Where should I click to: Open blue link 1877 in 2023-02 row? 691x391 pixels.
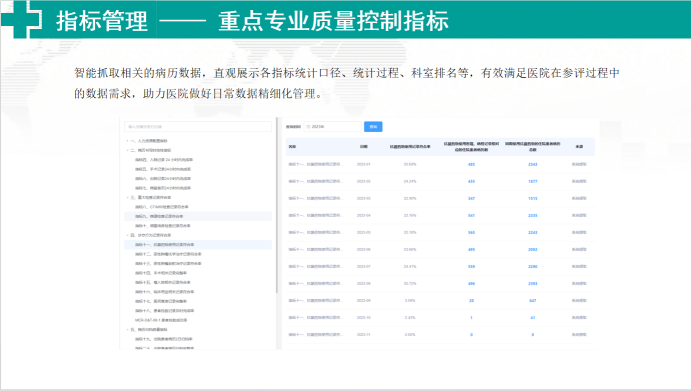pyautogui.click(x=533, y=181)
